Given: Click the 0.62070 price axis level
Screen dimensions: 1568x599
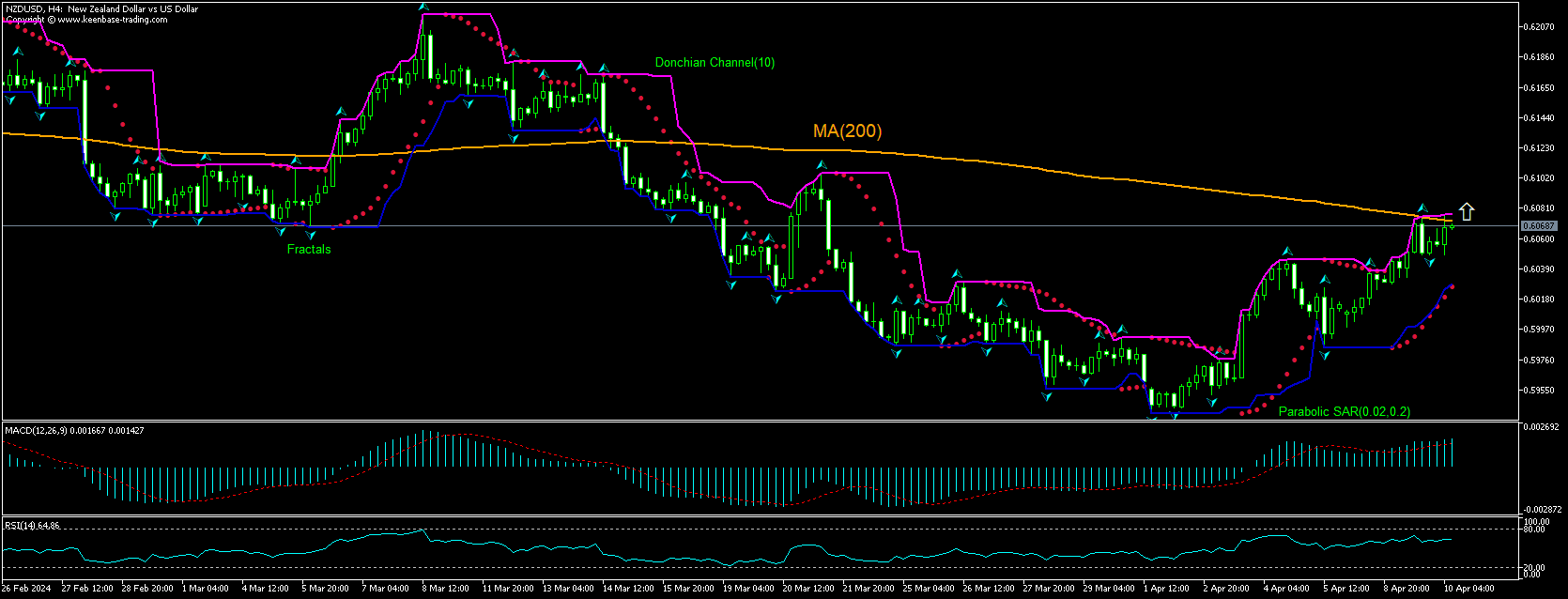Looking at the screenshot, I should (x=1540, y=27).
